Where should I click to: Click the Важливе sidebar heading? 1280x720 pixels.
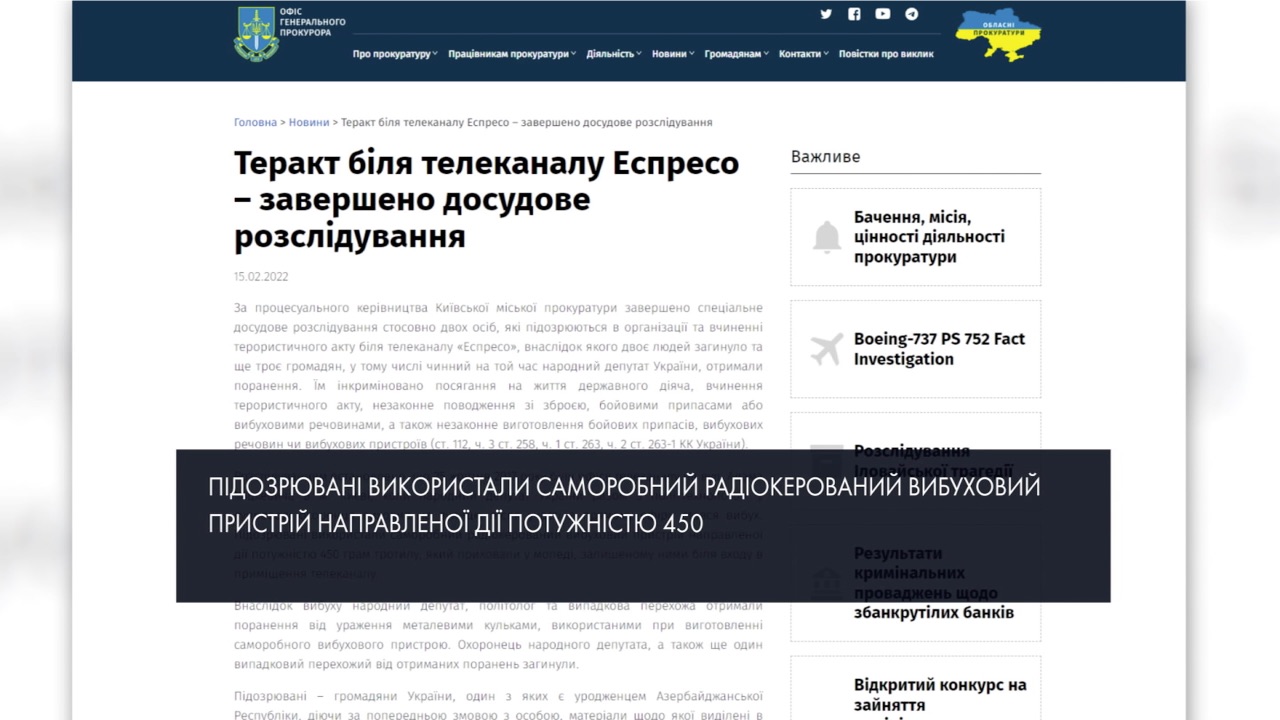click(825, 156)
